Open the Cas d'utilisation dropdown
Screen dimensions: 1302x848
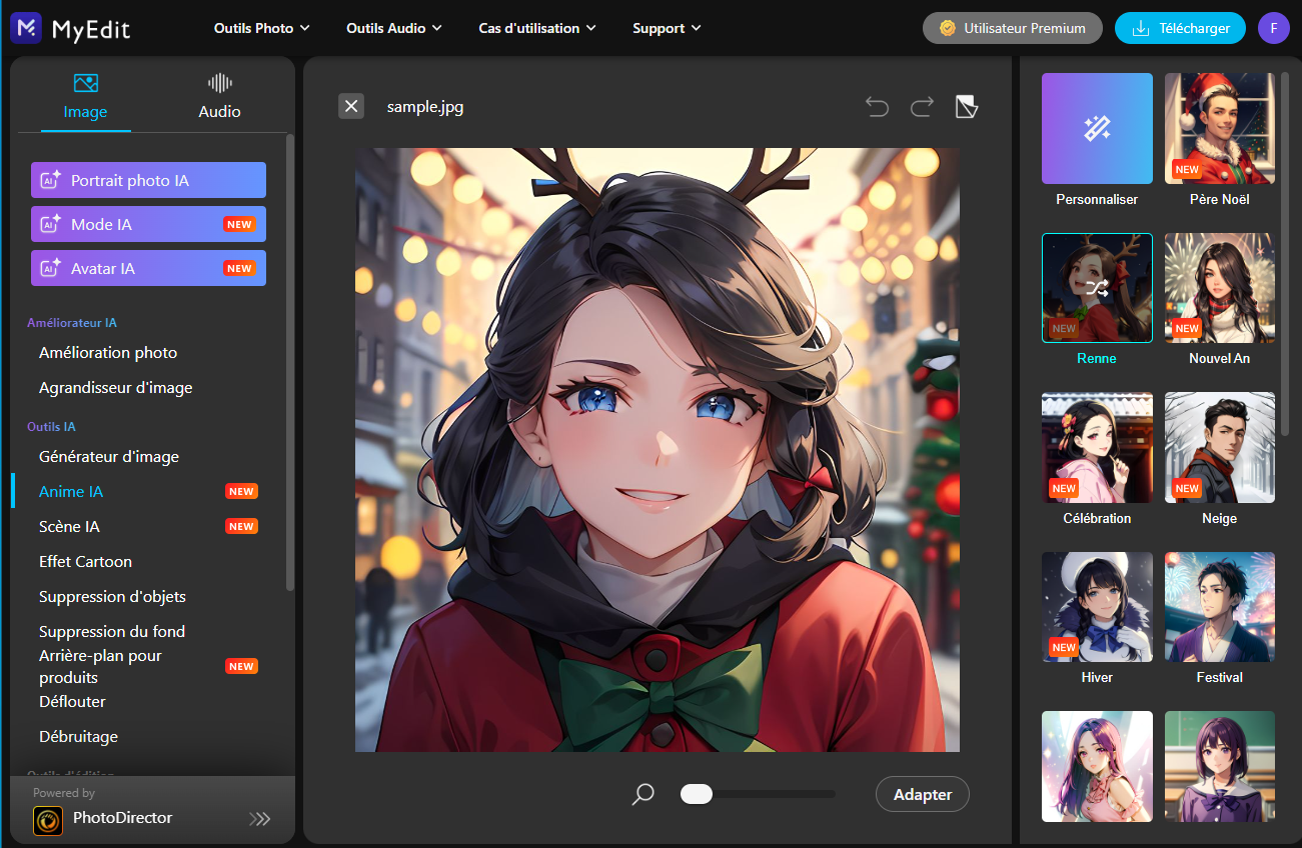point(536,28)
